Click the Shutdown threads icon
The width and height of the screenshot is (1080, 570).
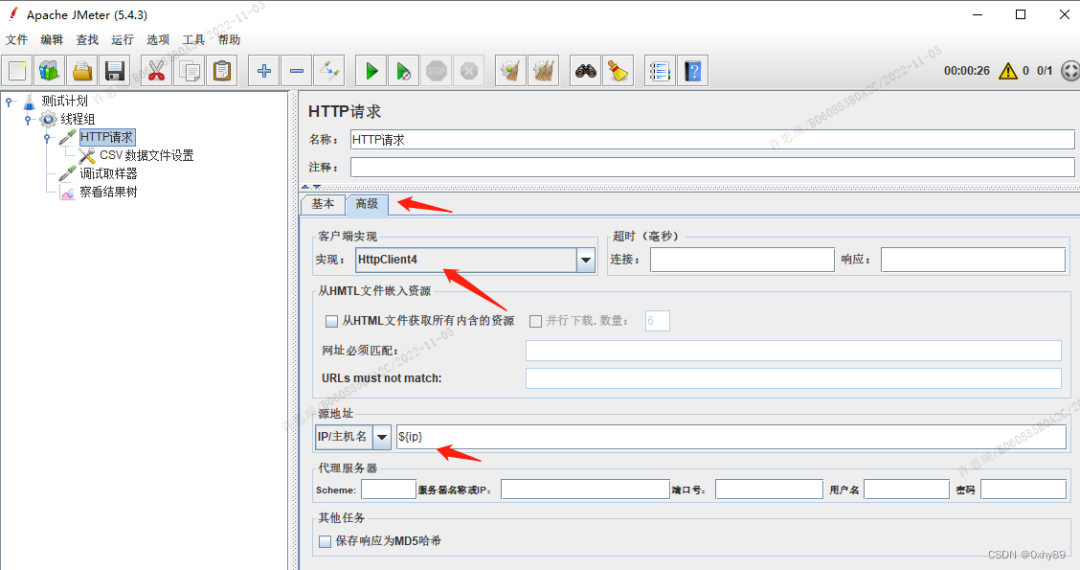click(x=469, y=71)
